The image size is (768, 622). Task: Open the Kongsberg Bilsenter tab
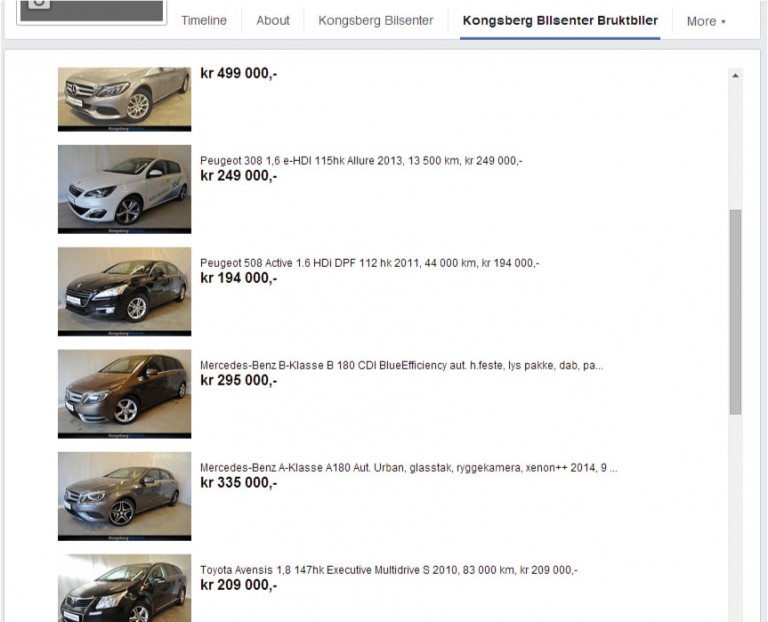(x=376, y=20)
